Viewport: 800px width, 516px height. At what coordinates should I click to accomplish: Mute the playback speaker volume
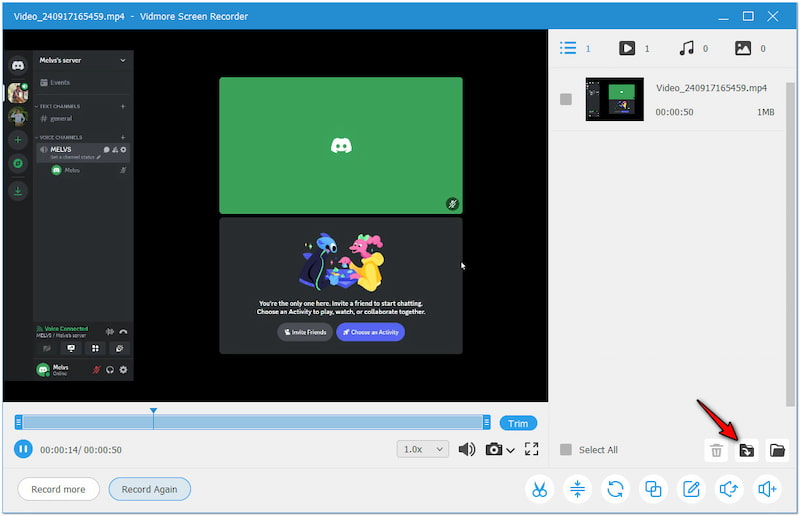[466, 450]
